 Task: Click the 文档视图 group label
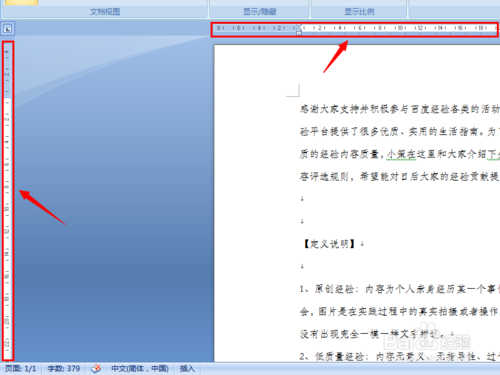(105, 12)
